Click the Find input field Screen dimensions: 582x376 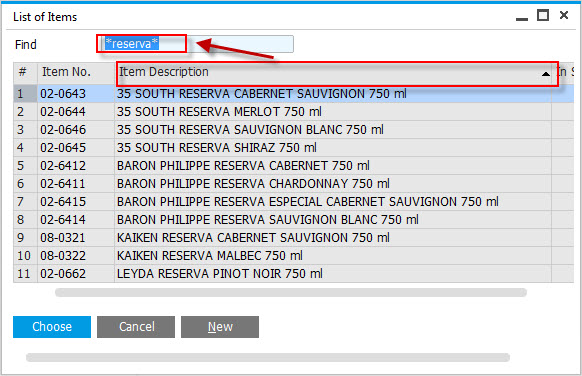(196, 44)
